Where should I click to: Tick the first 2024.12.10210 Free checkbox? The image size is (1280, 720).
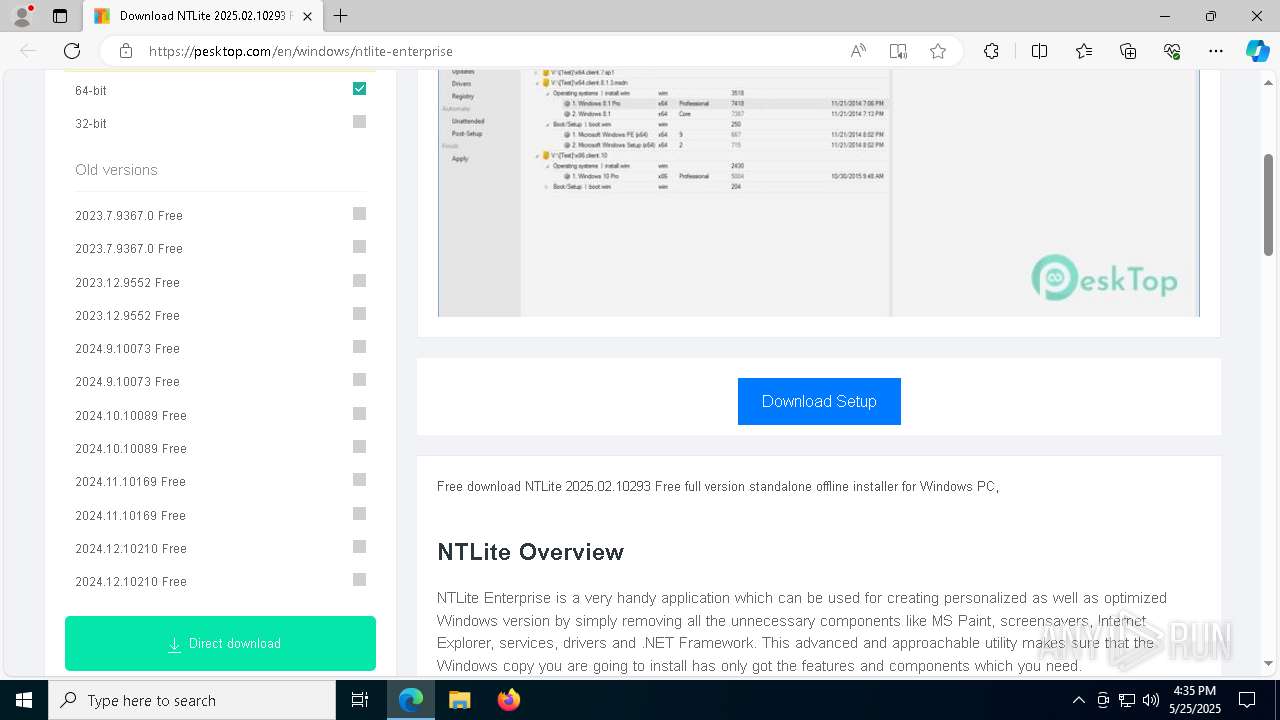(360, 547)
